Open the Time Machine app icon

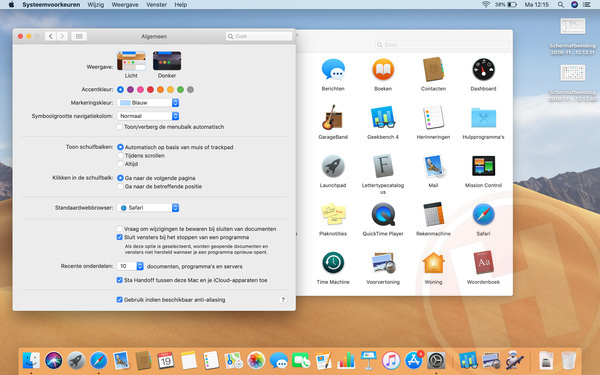[x=333, y=263]
